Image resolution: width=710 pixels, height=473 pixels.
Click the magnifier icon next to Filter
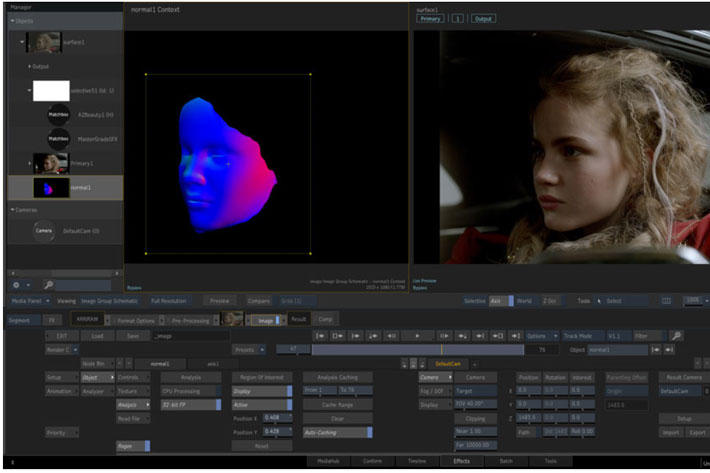pyautogui.click(x=676, y=336)
